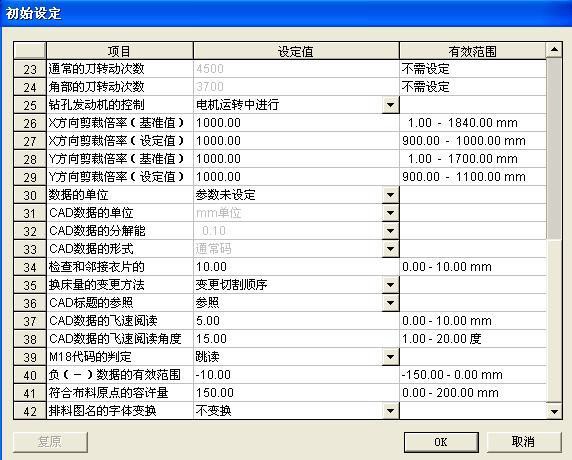Click the scrollbar up arrow

click(554, 50)
